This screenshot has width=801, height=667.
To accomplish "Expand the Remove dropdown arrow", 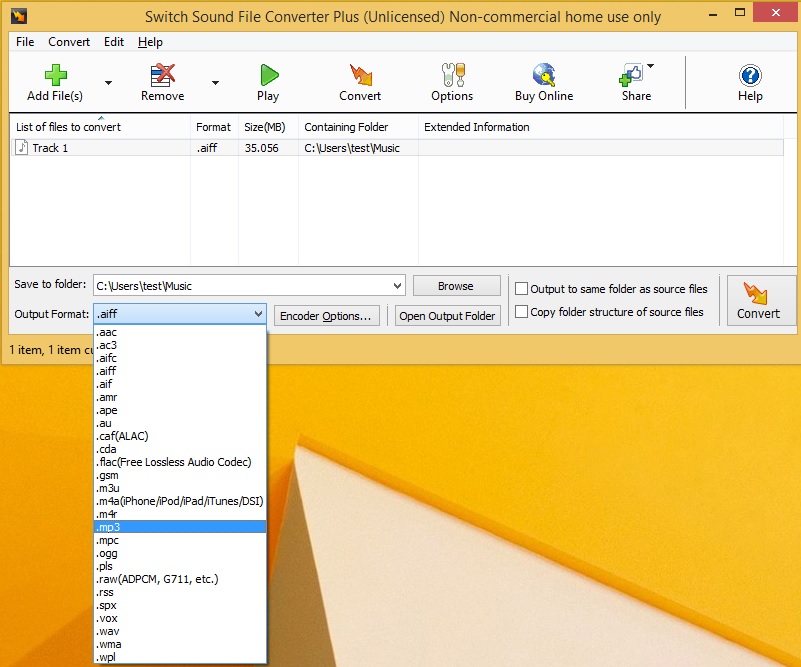I will point(215,83).
